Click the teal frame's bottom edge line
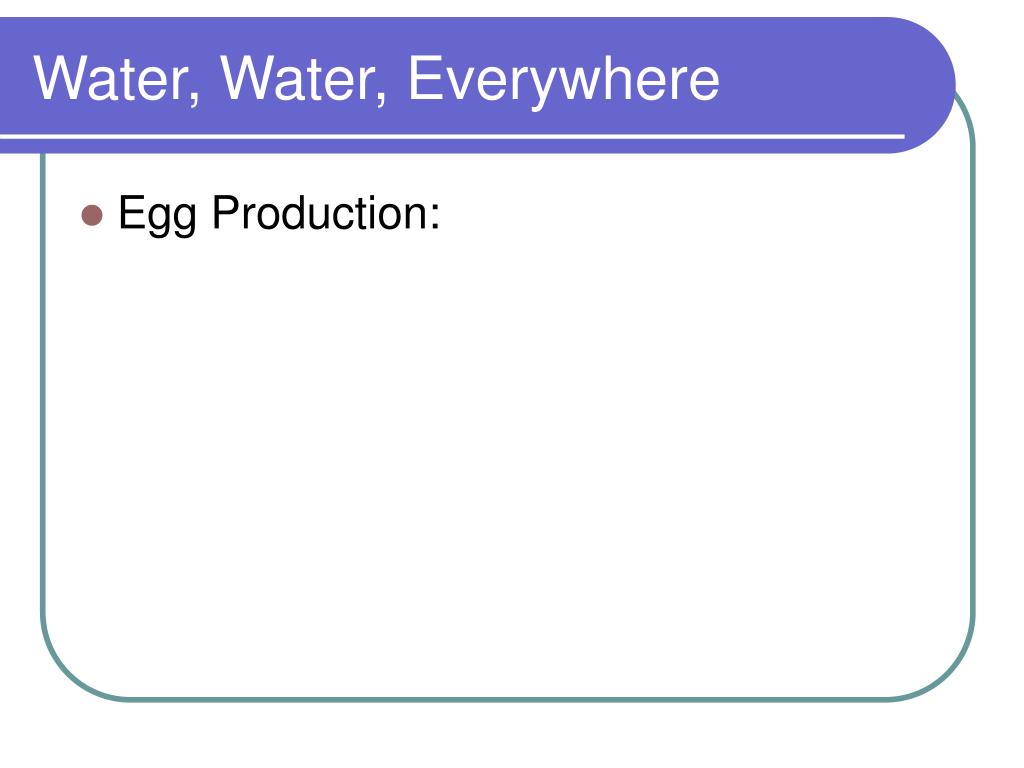This screenshot has height=768, width=1024. (509, 699)
